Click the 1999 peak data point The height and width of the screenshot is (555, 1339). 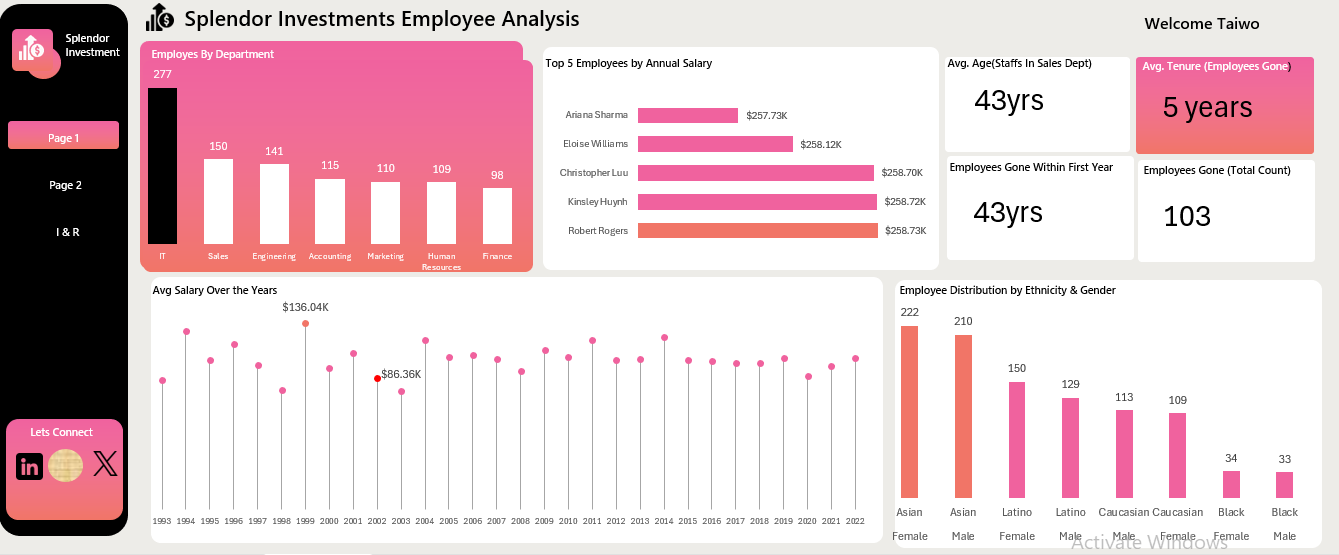(x=305, y=323)
